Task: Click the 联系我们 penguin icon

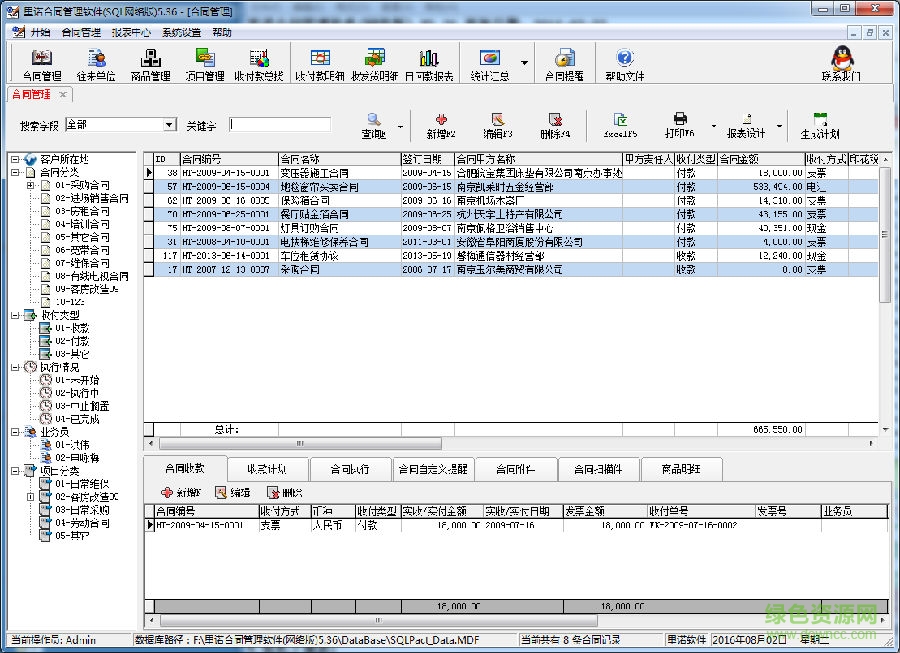Action: point(841,62)
